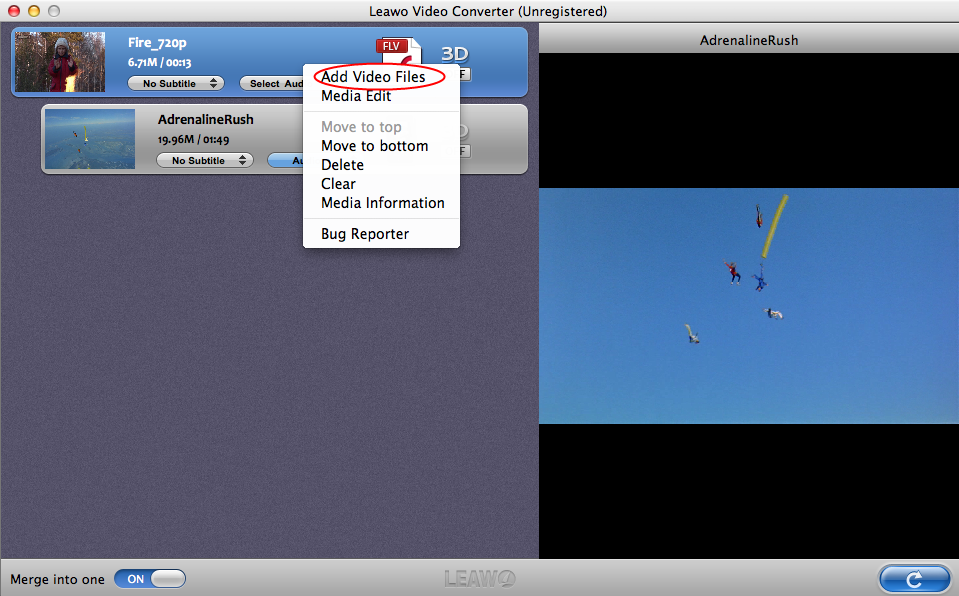959x596 pixels.
Task: Select the Fire_720p video thumbnail
Action: (60, 62)
